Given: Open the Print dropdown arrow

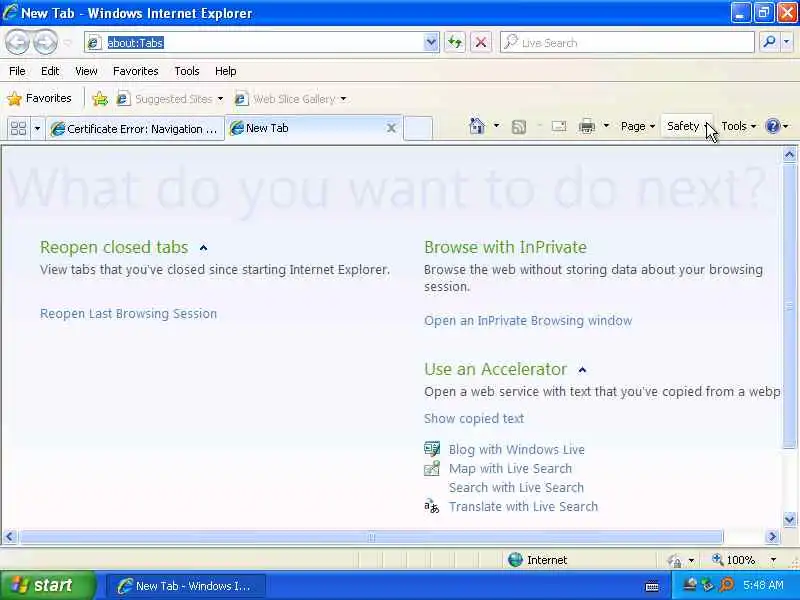Looking at the screenshot, I should 606,126.
